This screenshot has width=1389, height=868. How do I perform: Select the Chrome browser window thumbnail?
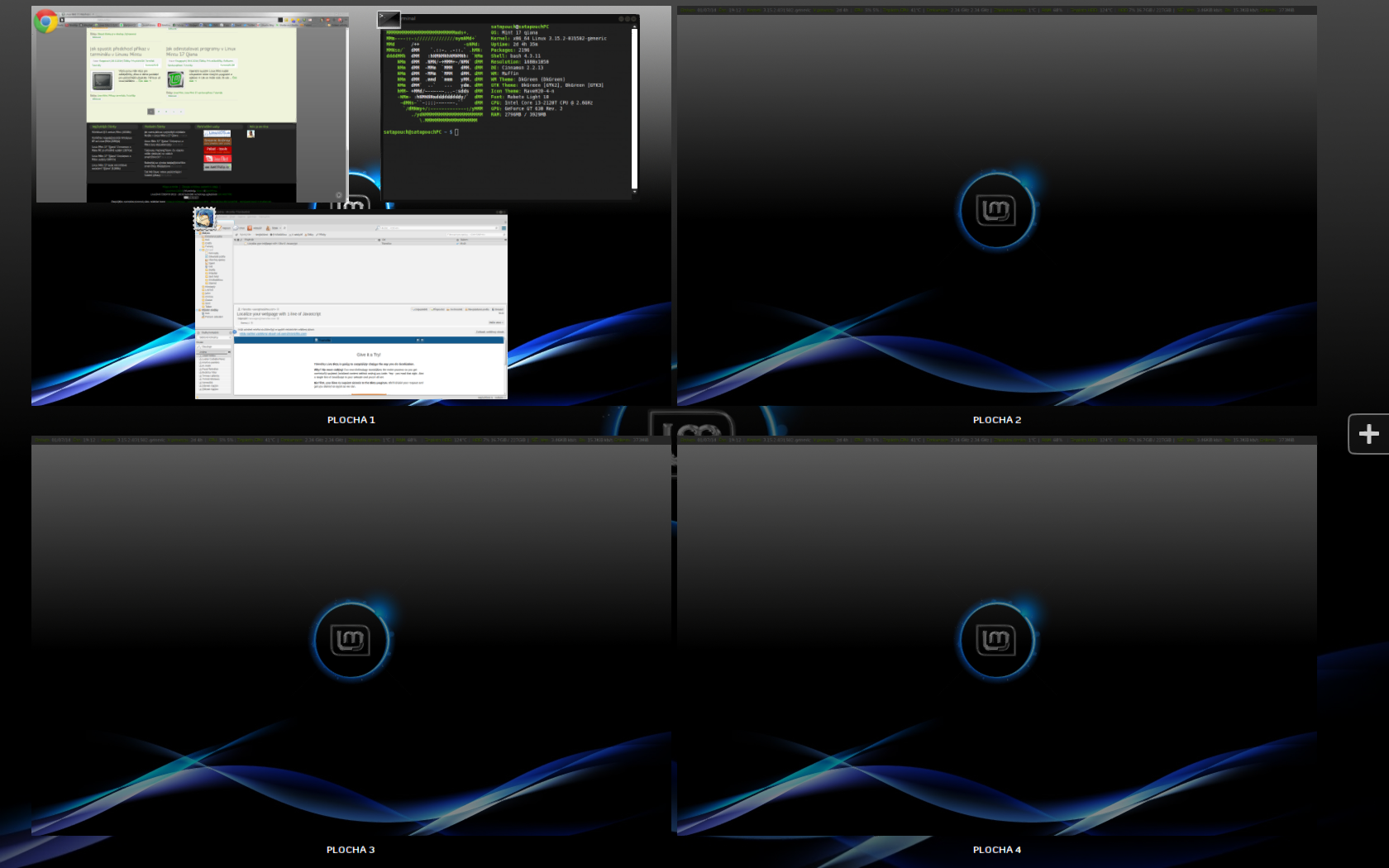click(x=192, y=108)
